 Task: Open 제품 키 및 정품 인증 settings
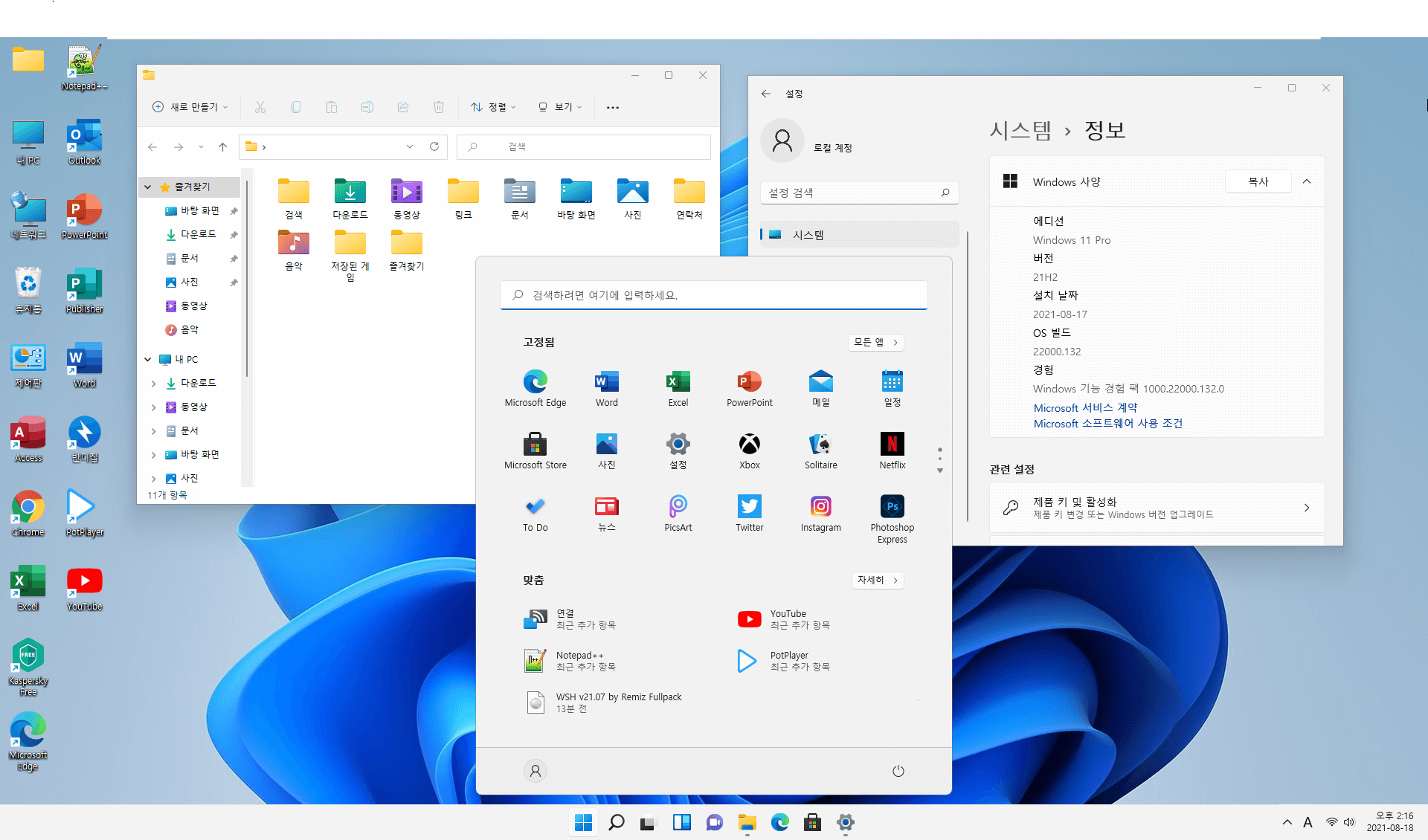pos(1157,507)
